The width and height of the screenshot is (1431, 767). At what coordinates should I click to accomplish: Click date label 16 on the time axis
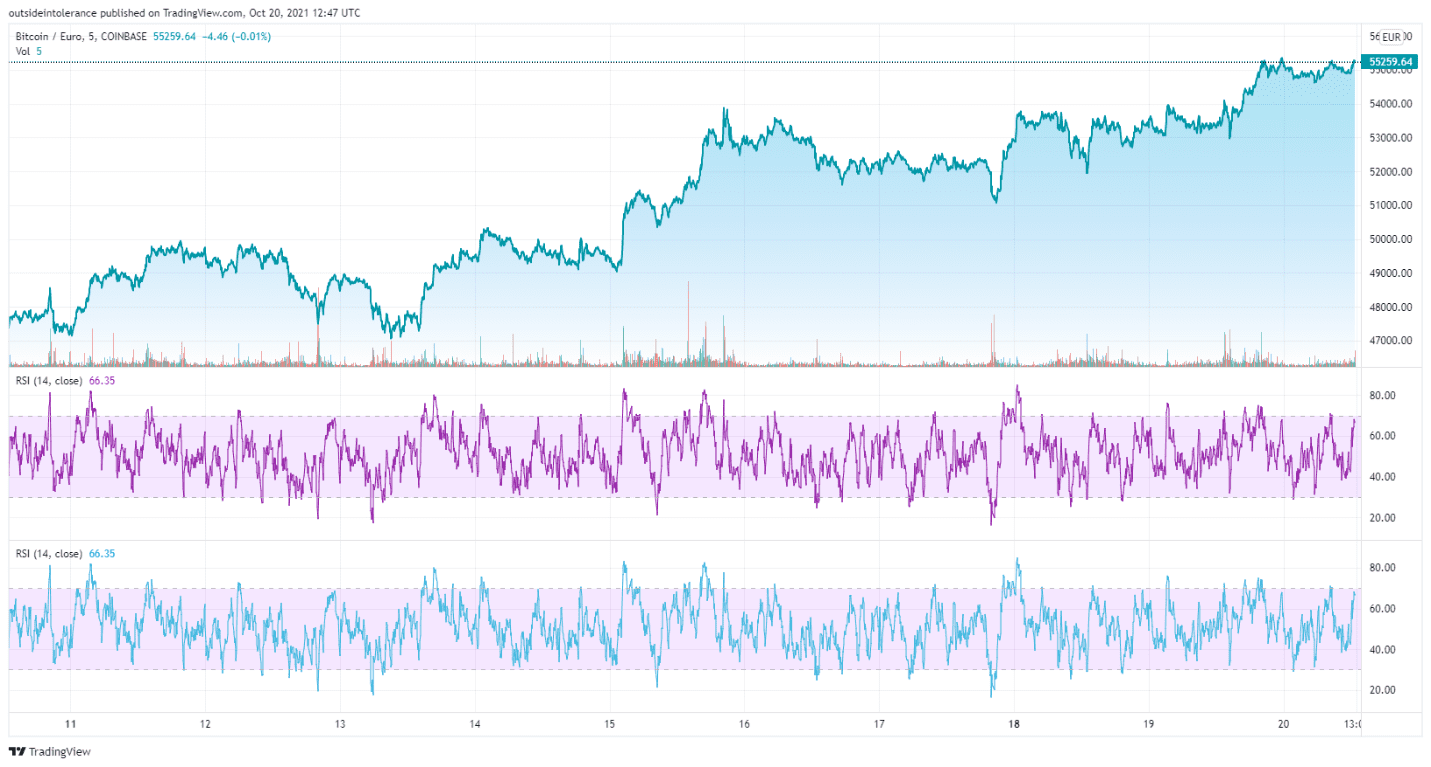(744, 724)
